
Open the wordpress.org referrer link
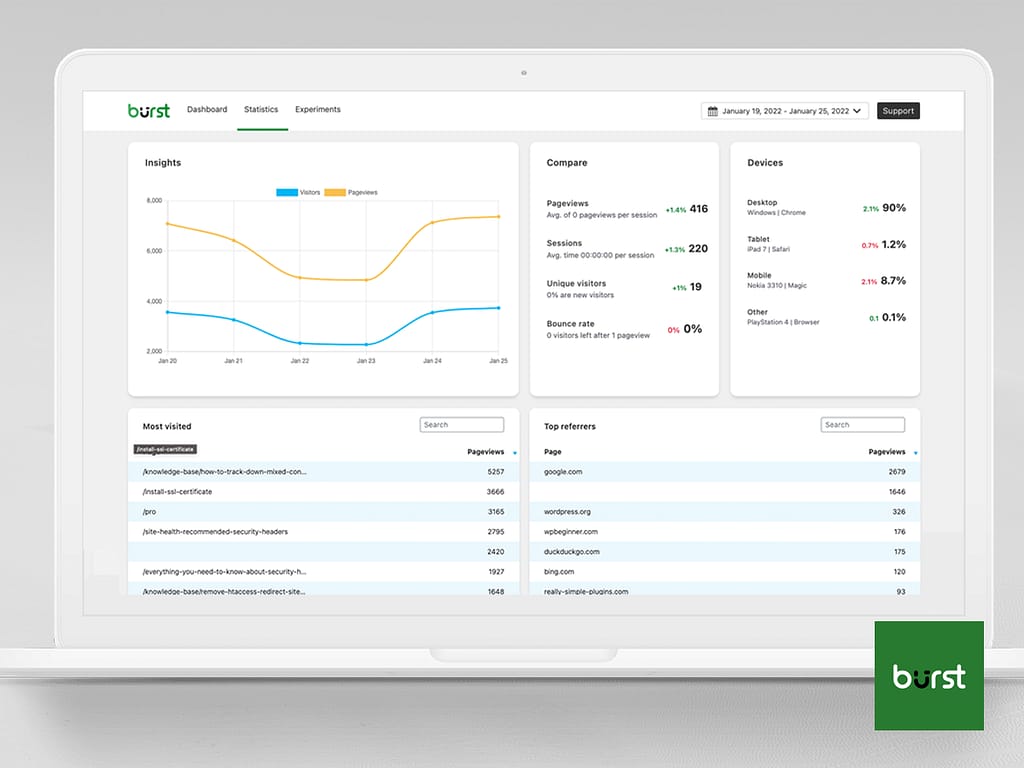(567, 512)
